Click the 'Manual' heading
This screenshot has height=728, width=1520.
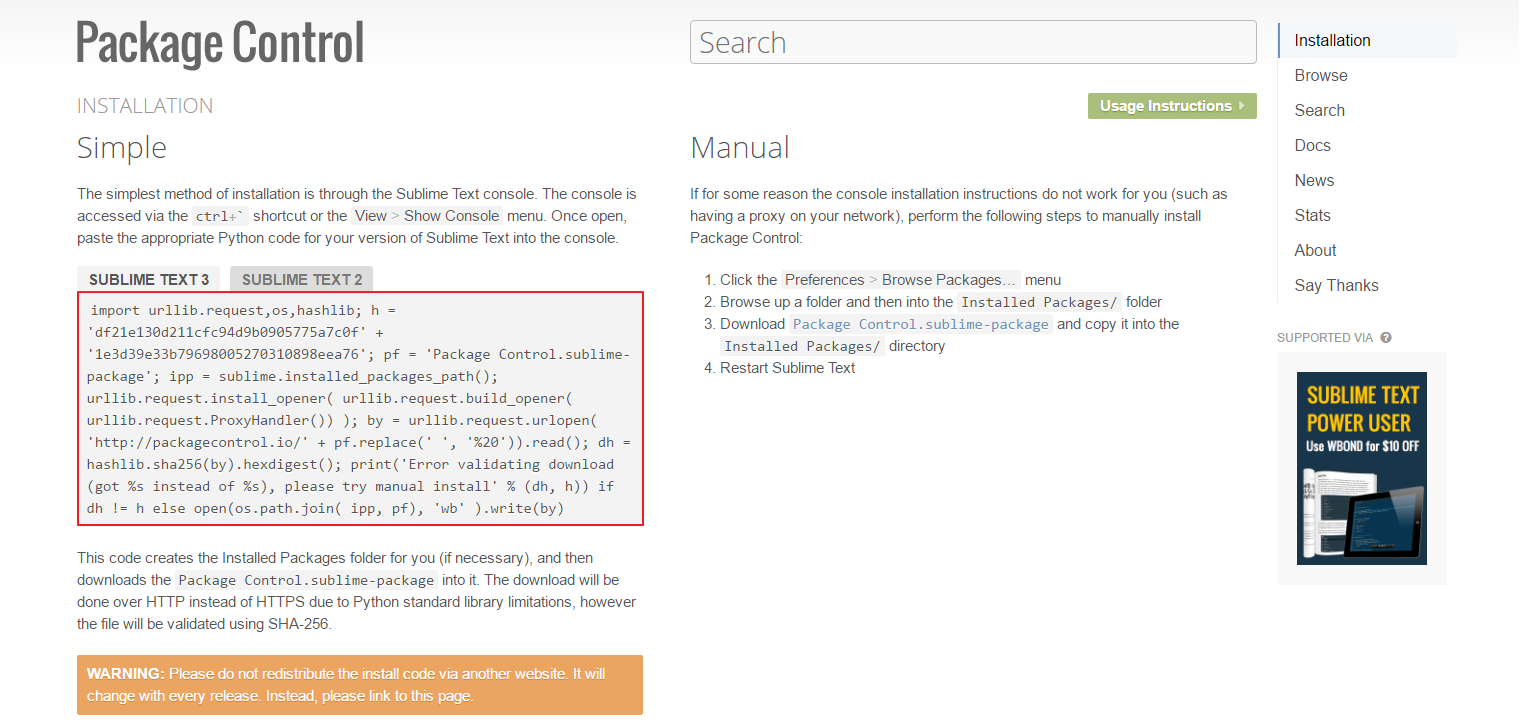tap(740, 148)
